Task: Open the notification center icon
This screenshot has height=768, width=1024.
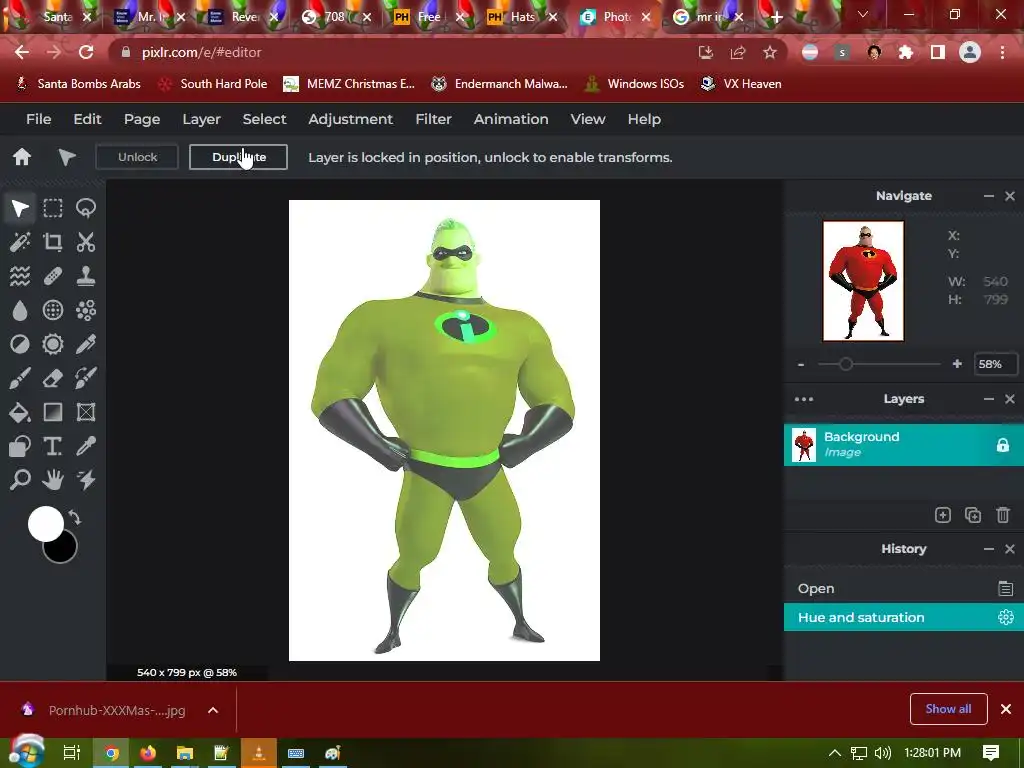Action: pos(991,753)
